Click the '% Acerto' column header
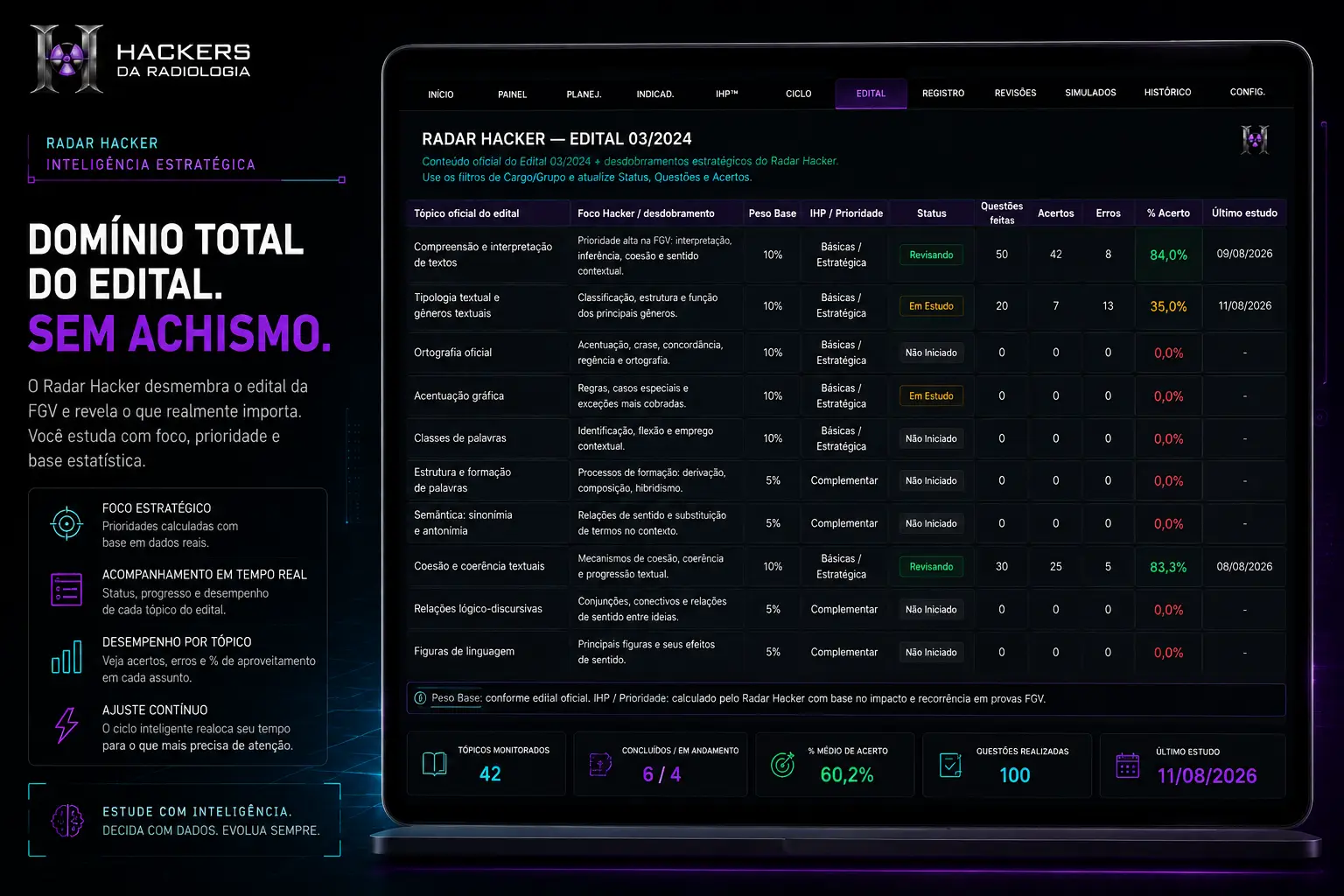The image size is (1344, 896). [1168, 213]
